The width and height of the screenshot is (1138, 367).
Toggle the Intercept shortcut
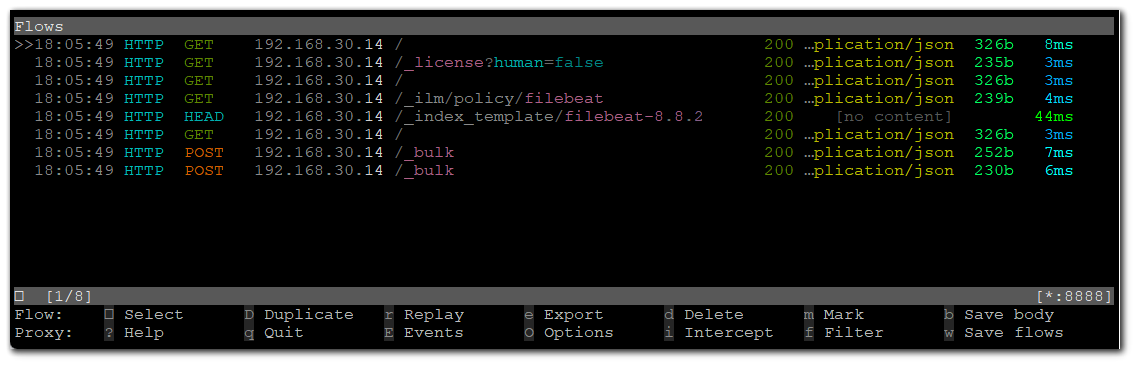[x=729, y=333]
